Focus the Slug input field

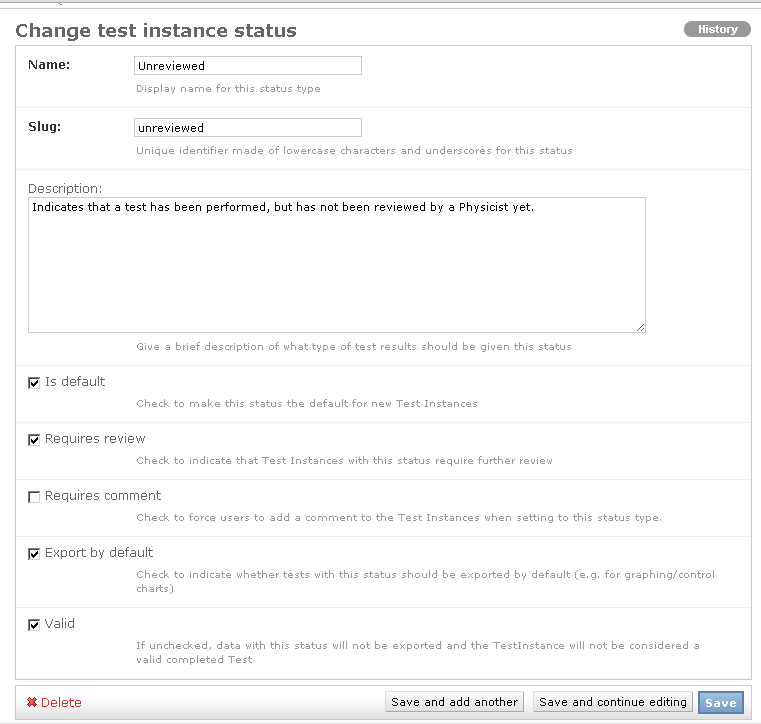(x=248, y=128)
